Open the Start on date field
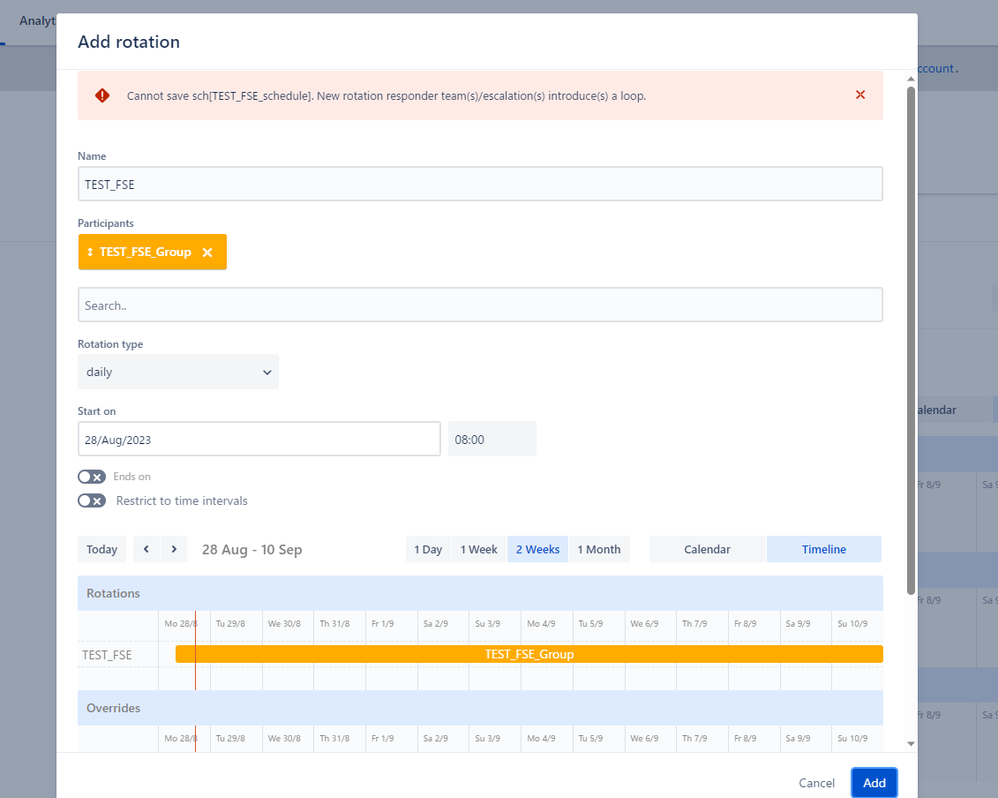The width and height of the screenshot is (998, 798). coord(259,439)
